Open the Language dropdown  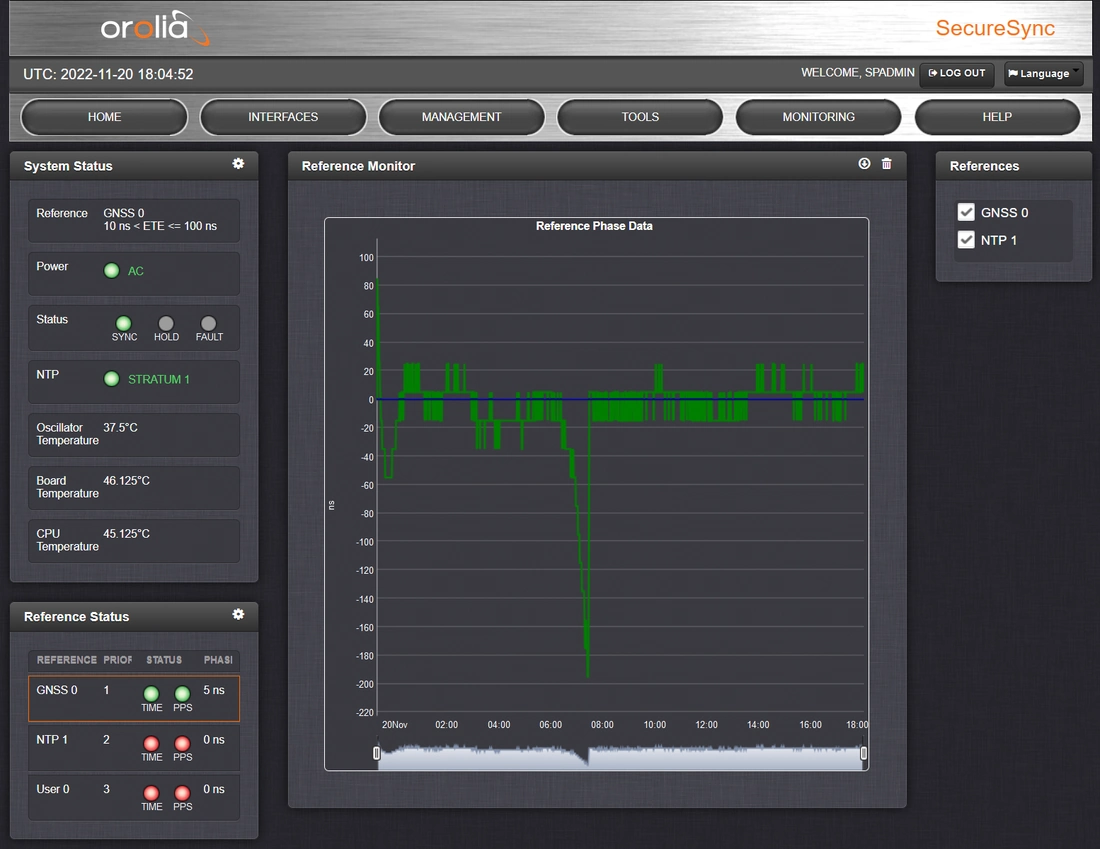pyautogui.click(x=1043, y=73)
